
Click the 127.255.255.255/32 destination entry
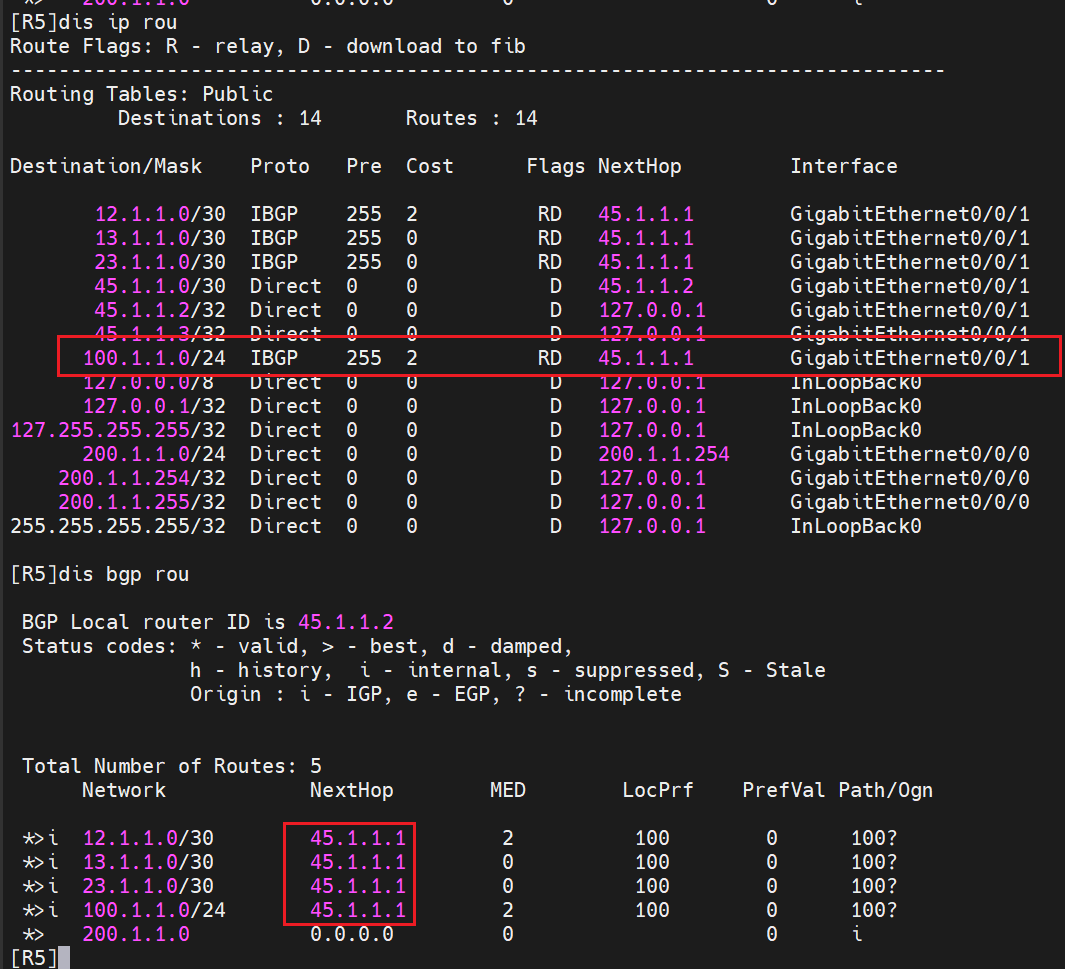[118, 430]
